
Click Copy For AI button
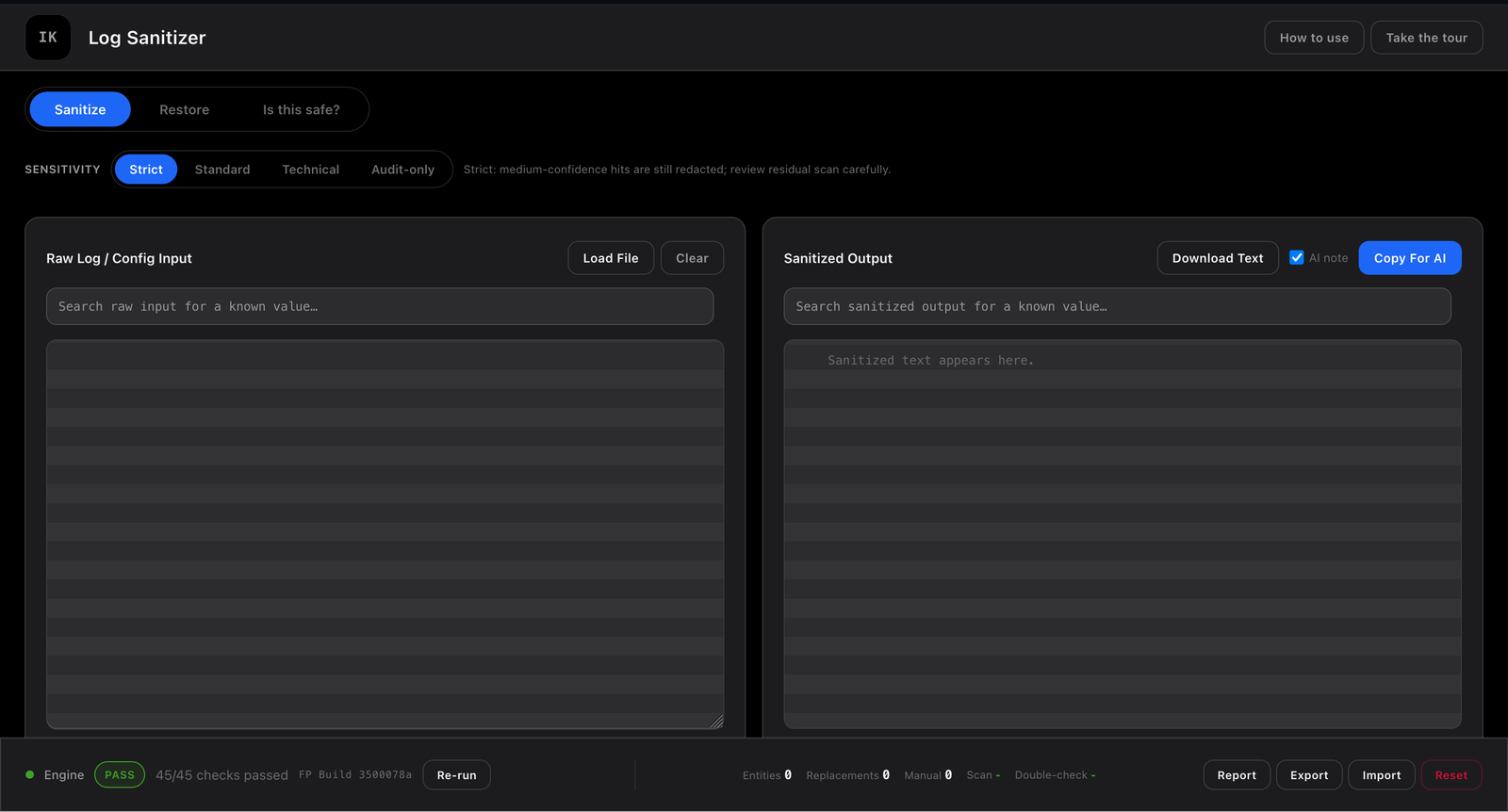pyautogui.click(x=1410, y=258)
